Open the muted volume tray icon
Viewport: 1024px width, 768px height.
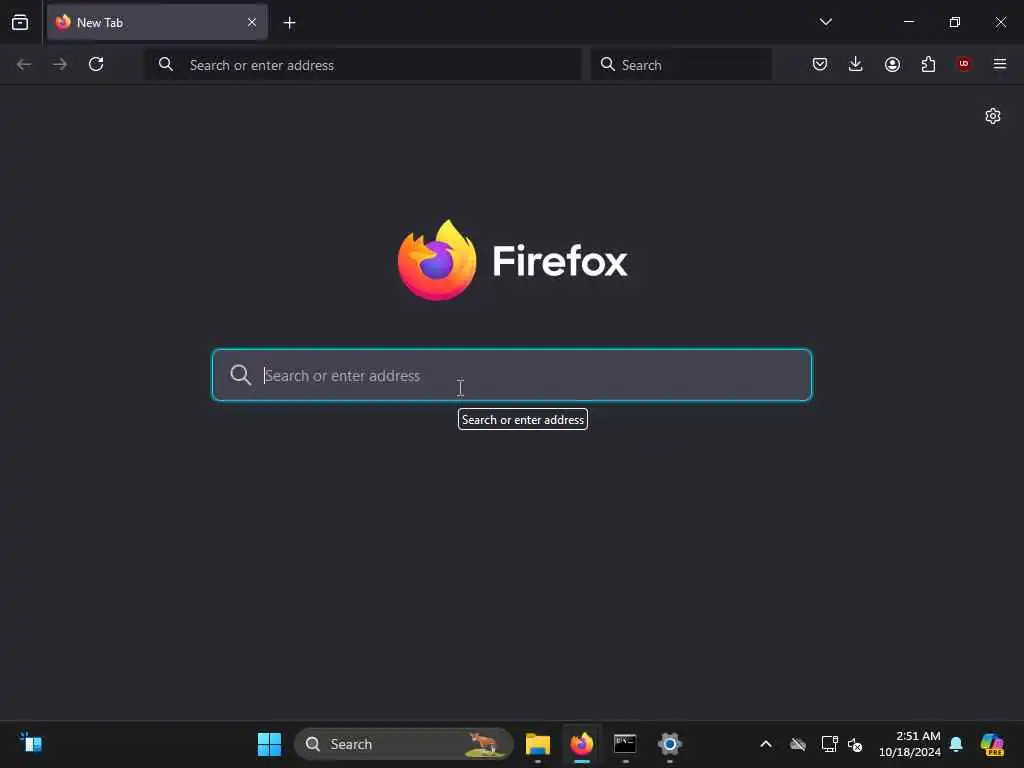(854, 744)
